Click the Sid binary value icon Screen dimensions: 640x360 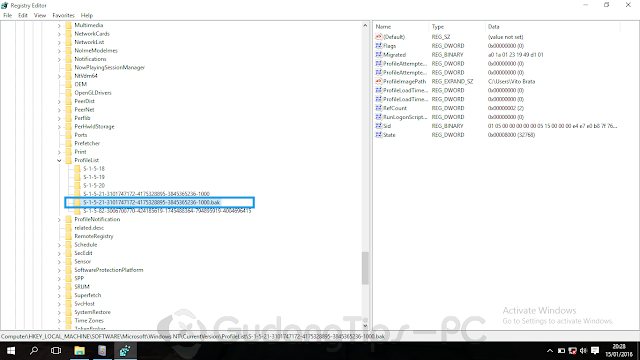[378, 126]
